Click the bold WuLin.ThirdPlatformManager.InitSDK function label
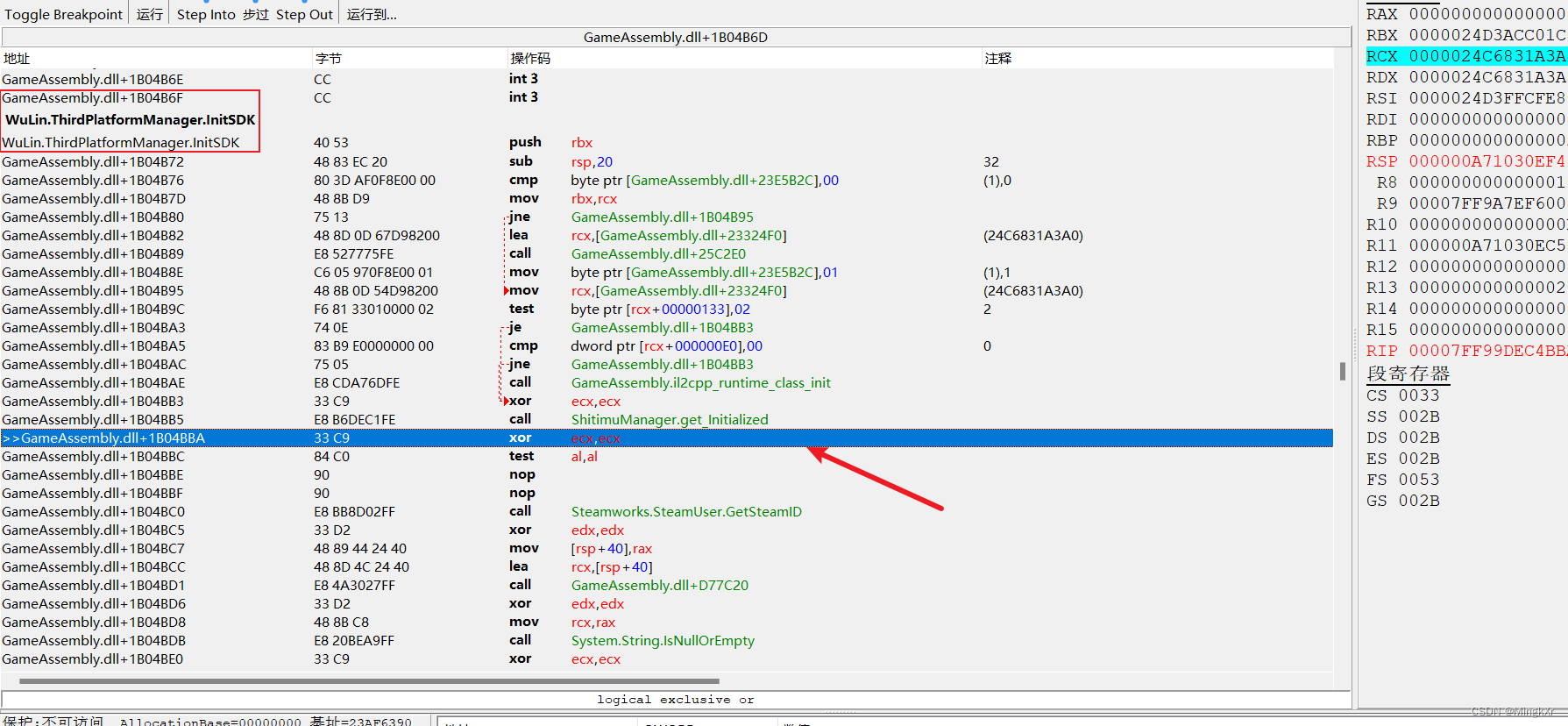Image resolution: width=1568 pixels, height=726 pixels. [x=131, y=119]
